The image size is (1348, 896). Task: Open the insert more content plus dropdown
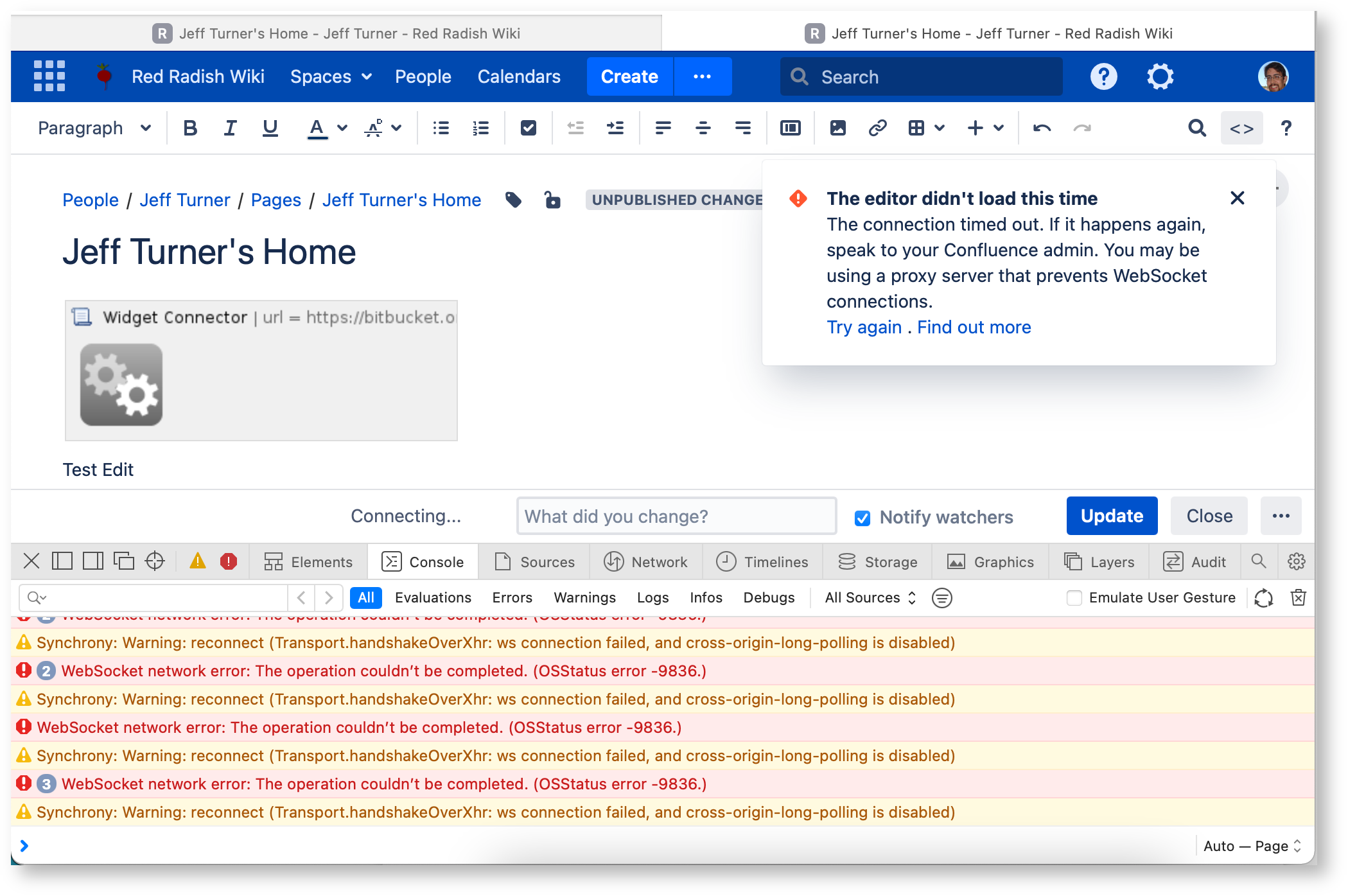click(985, 128)
